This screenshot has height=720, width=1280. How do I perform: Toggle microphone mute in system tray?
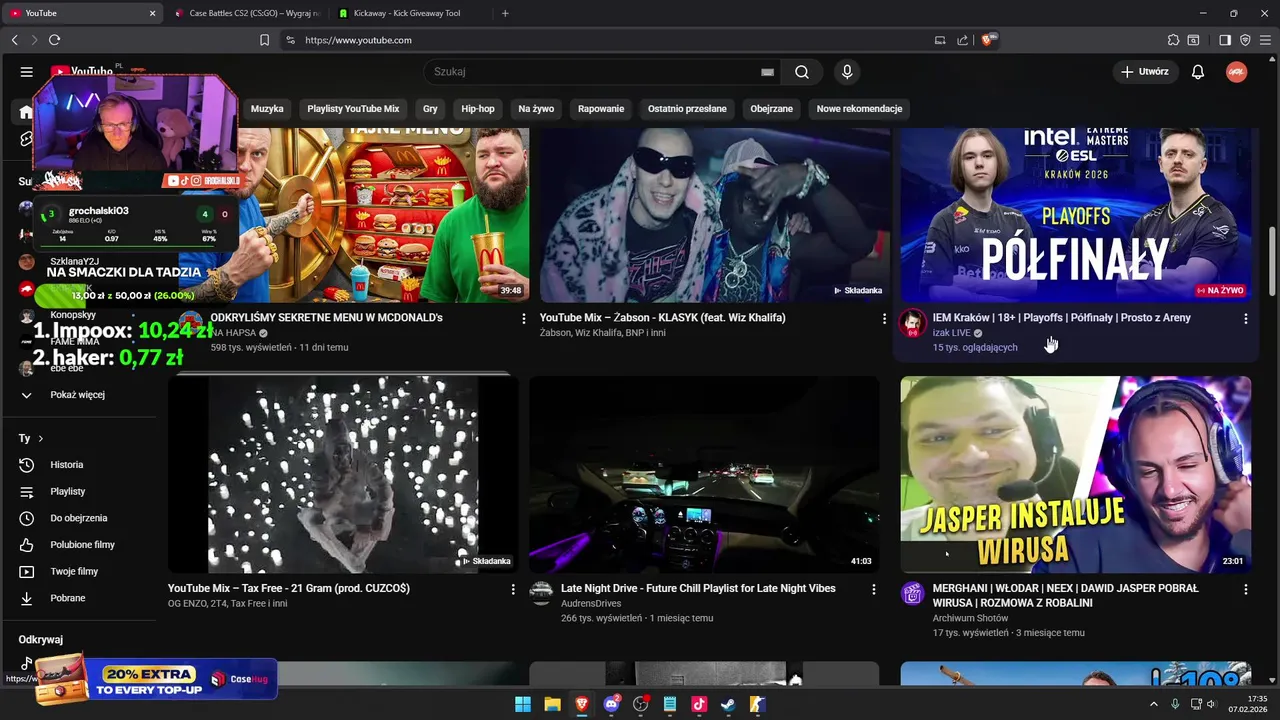[1175, 704]
